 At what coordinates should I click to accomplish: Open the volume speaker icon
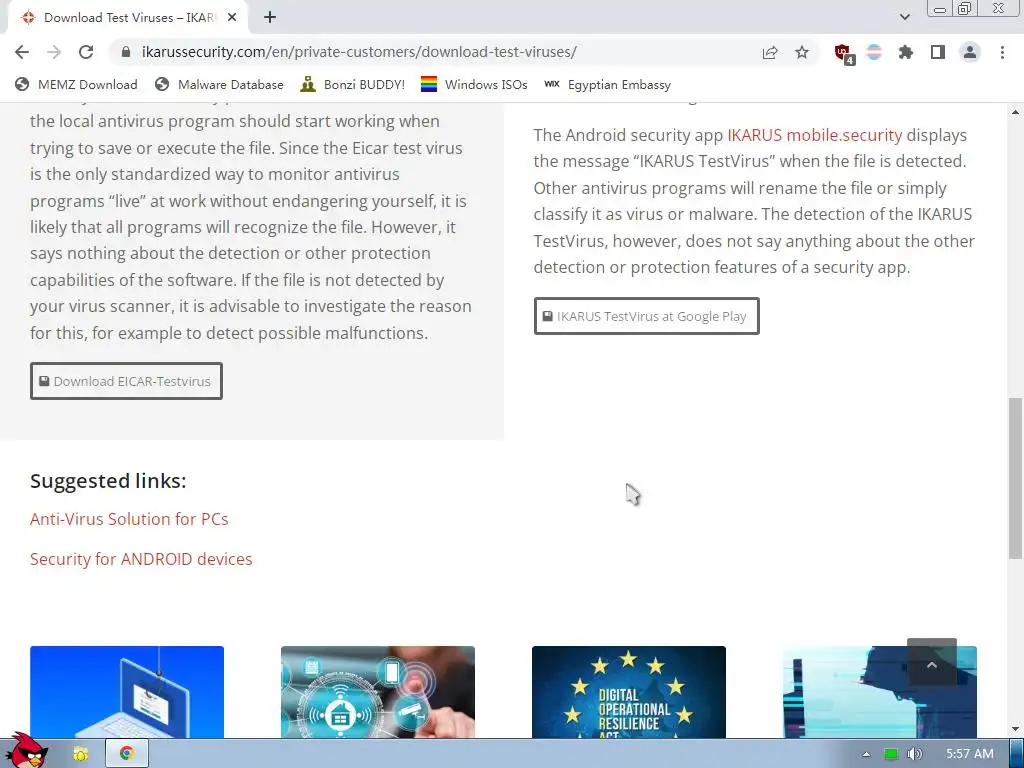click(915, 754)
